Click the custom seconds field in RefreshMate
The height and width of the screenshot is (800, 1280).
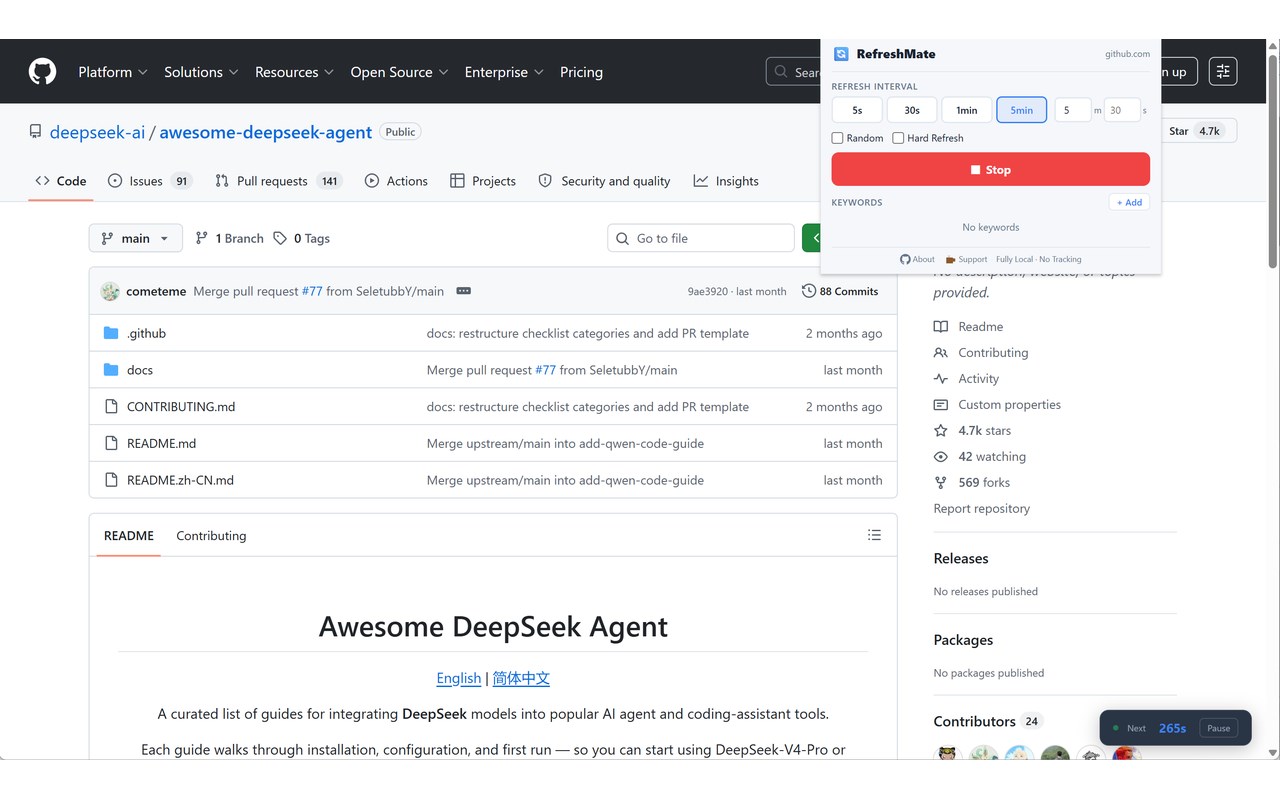pos(1122,110)
